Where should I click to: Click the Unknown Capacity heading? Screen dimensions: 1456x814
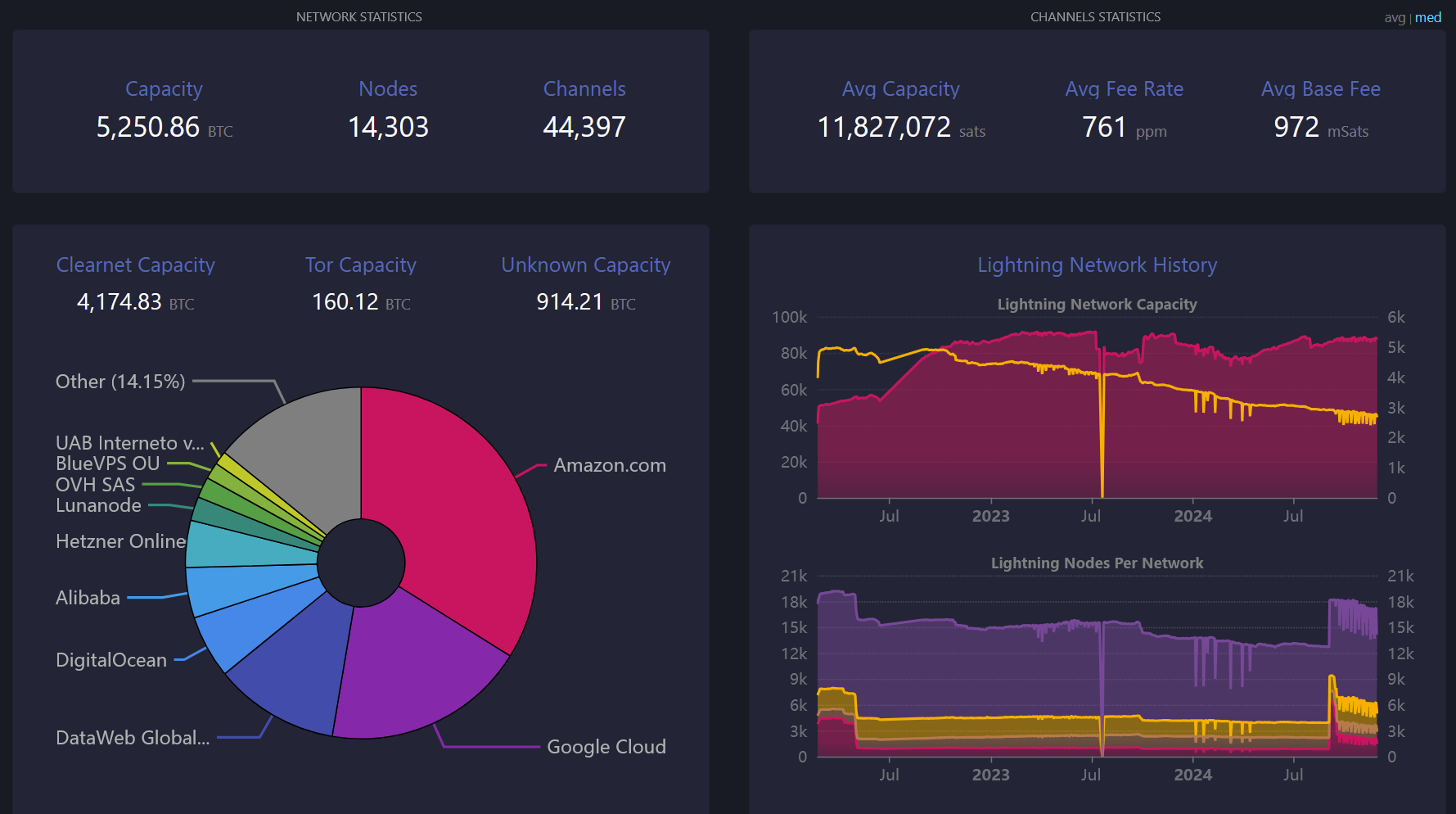(x=585, y=265)
